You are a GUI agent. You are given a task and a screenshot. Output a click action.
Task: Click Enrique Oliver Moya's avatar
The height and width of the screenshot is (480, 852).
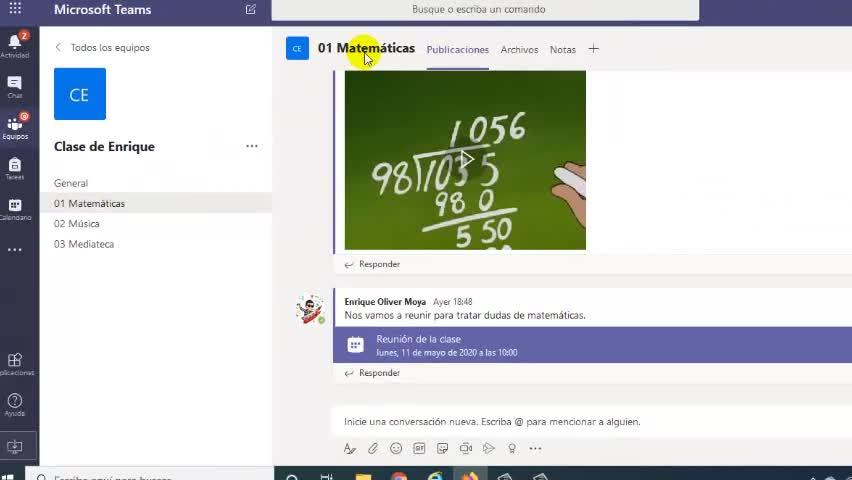click(310, 309)
